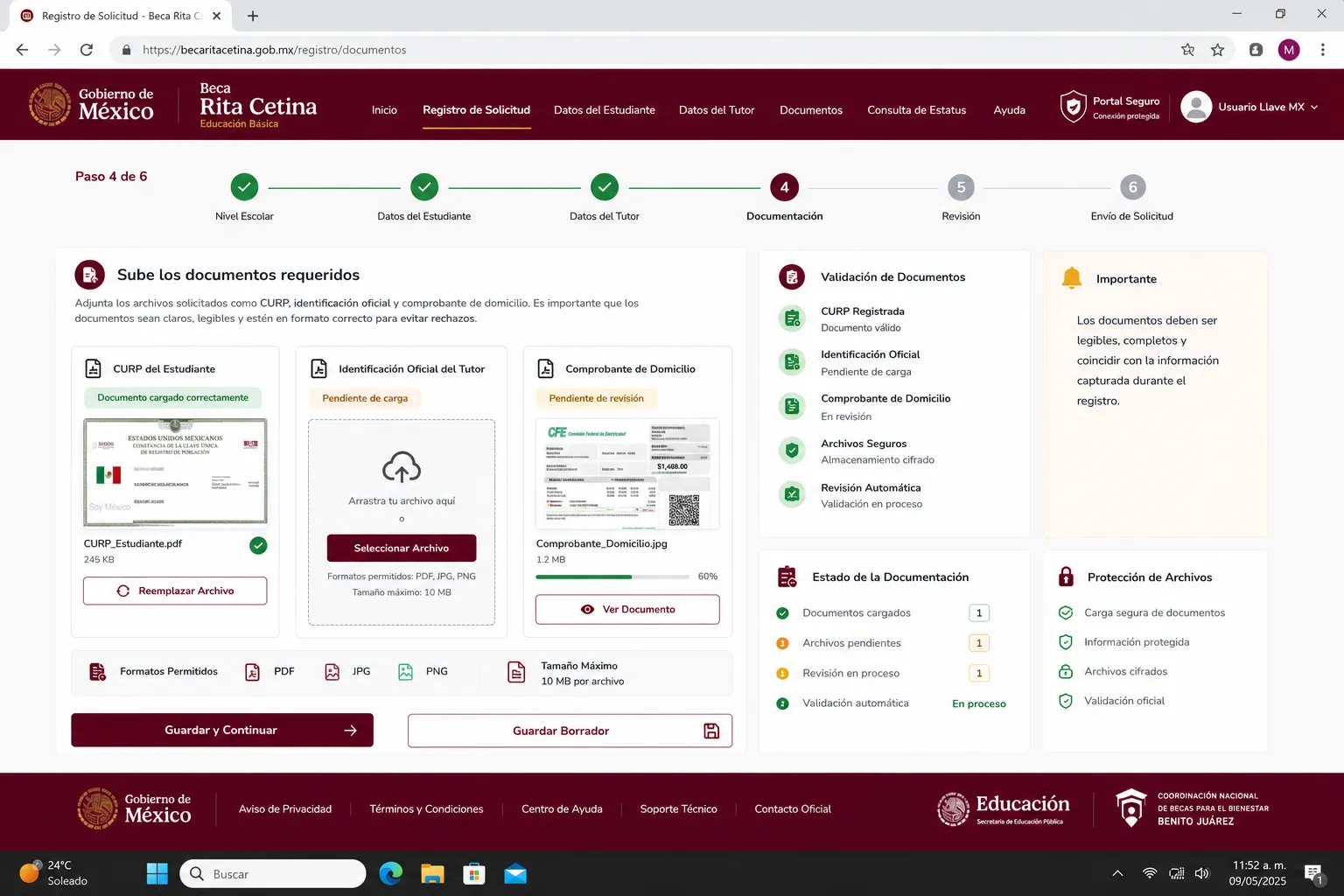Click the cloud upload icon
This screenshot has width=1344, height=896.
(402, 468)
